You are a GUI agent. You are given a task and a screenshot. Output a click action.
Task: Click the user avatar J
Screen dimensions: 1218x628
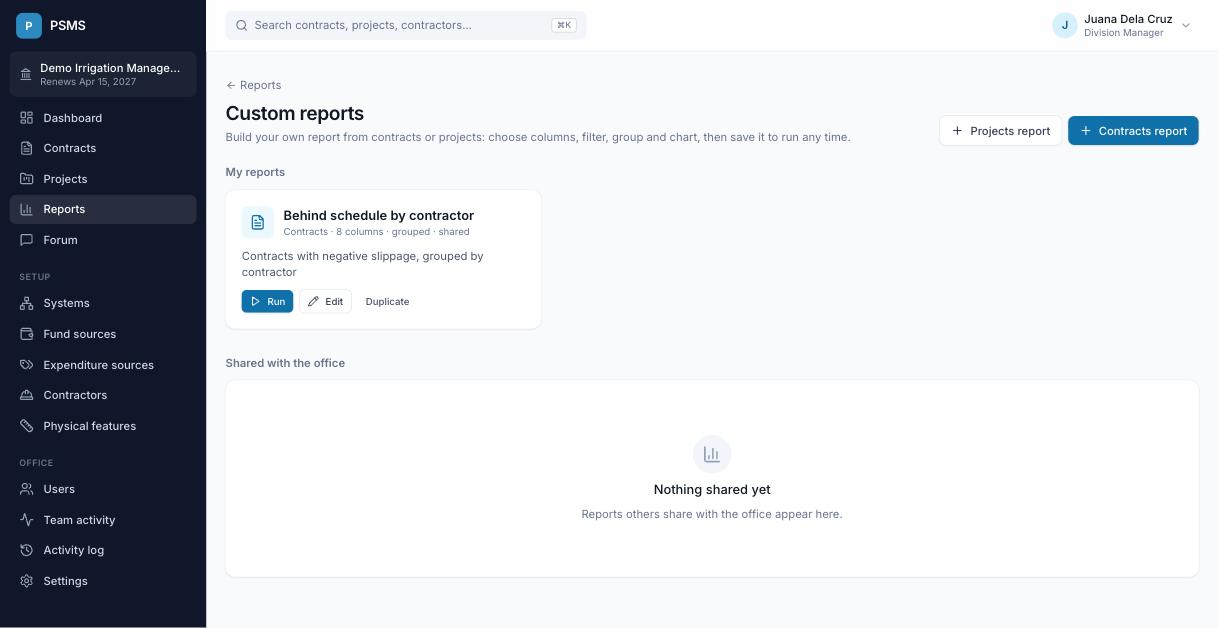click(1064, 25)
